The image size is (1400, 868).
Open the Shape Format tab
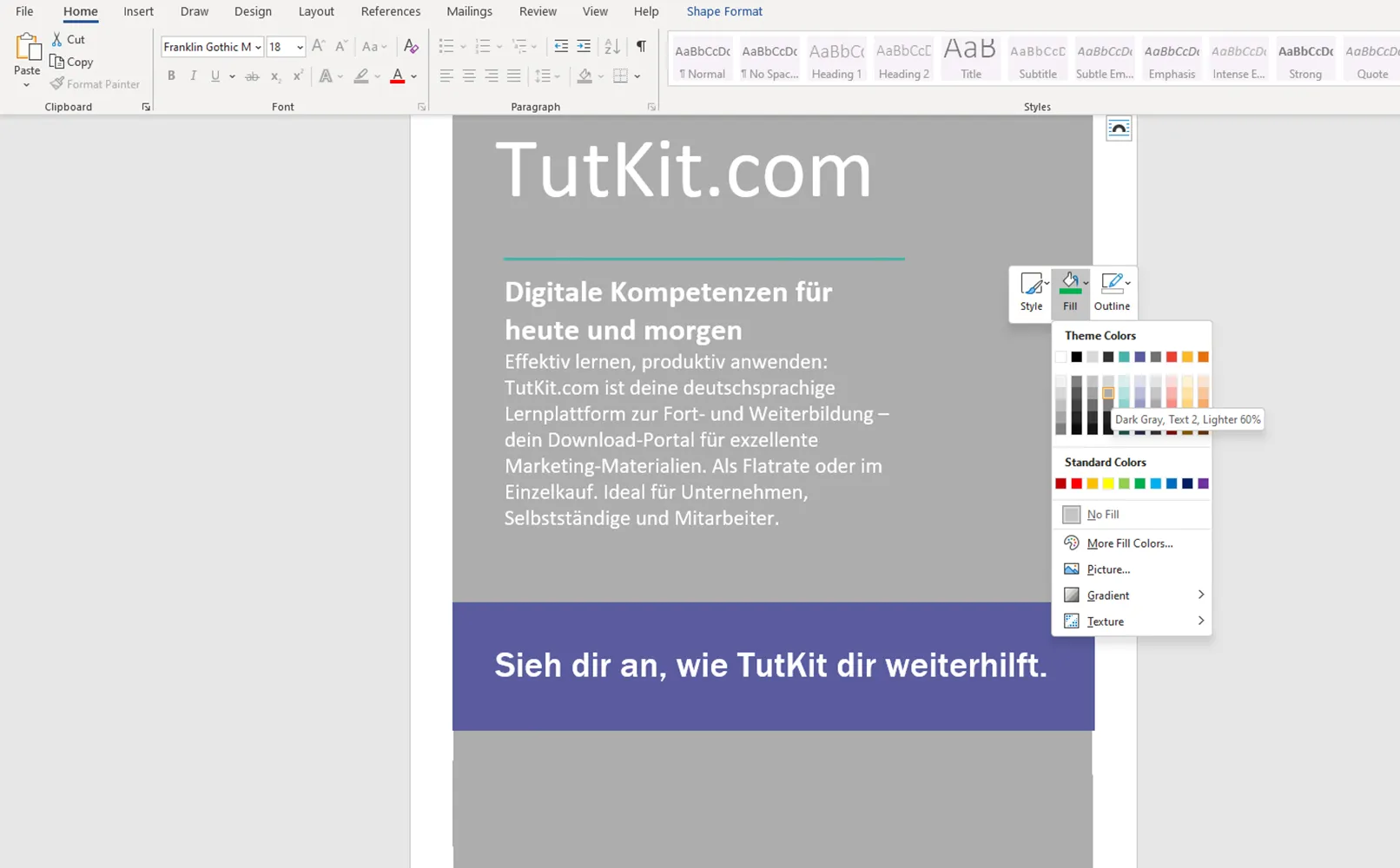point(724,11)
